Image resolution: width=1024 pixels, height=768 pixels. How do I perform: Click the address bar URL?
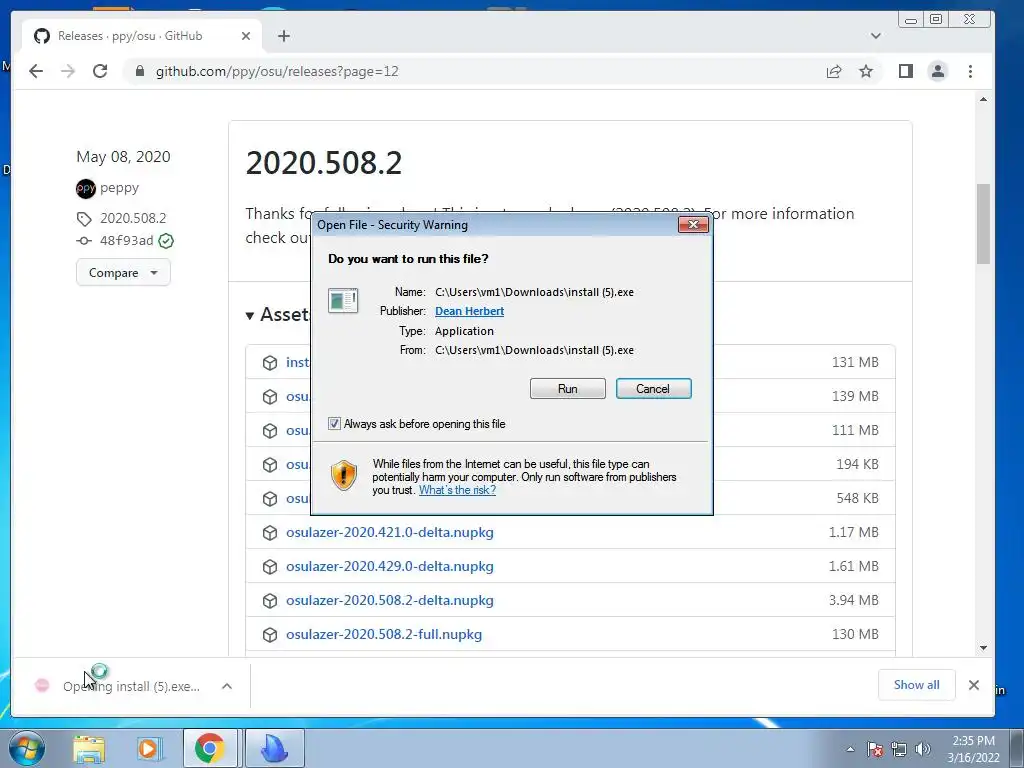(x=277, y=71)
